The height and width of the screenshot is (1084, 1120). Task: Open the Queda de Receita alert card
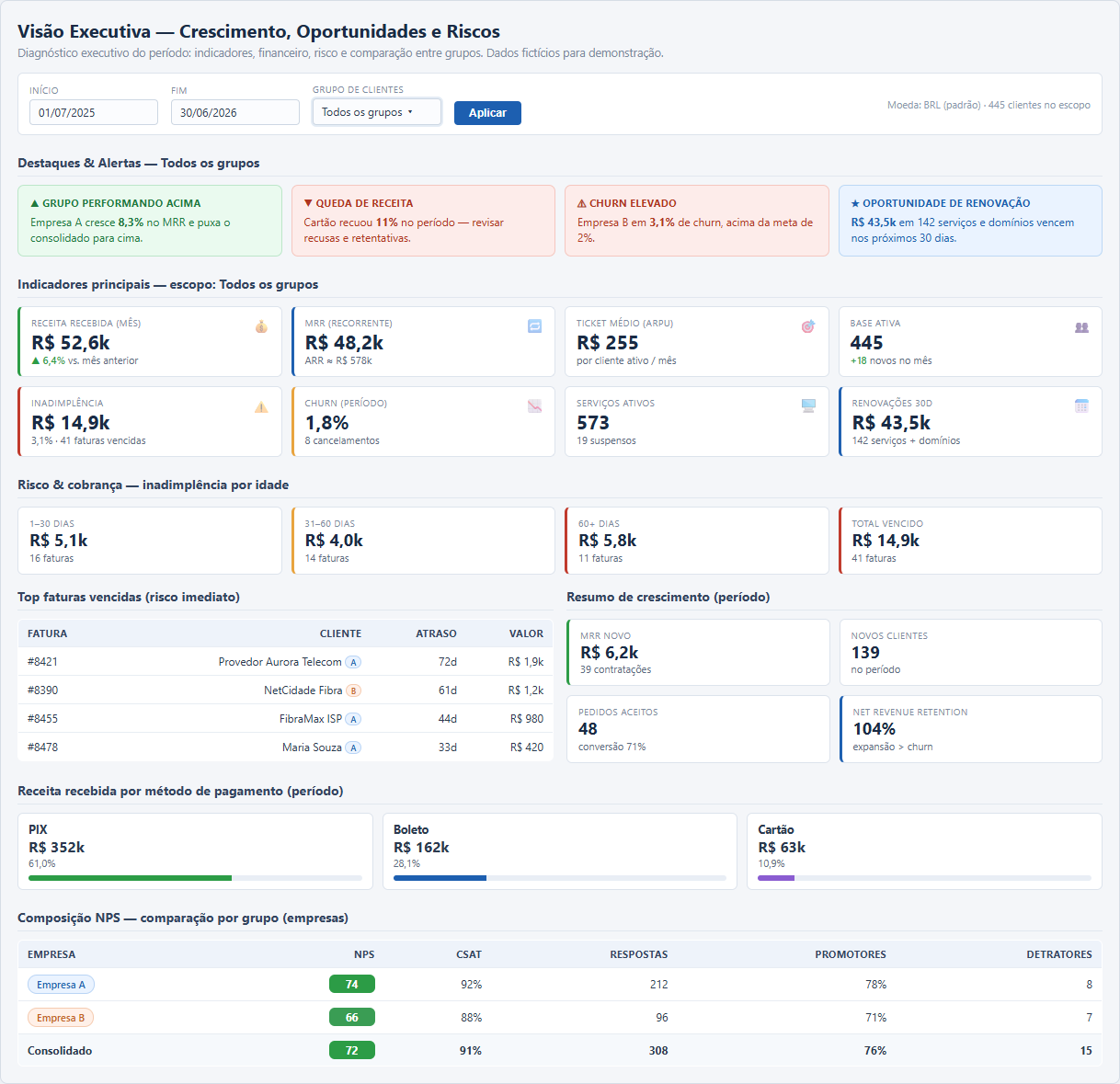(423, 221)
